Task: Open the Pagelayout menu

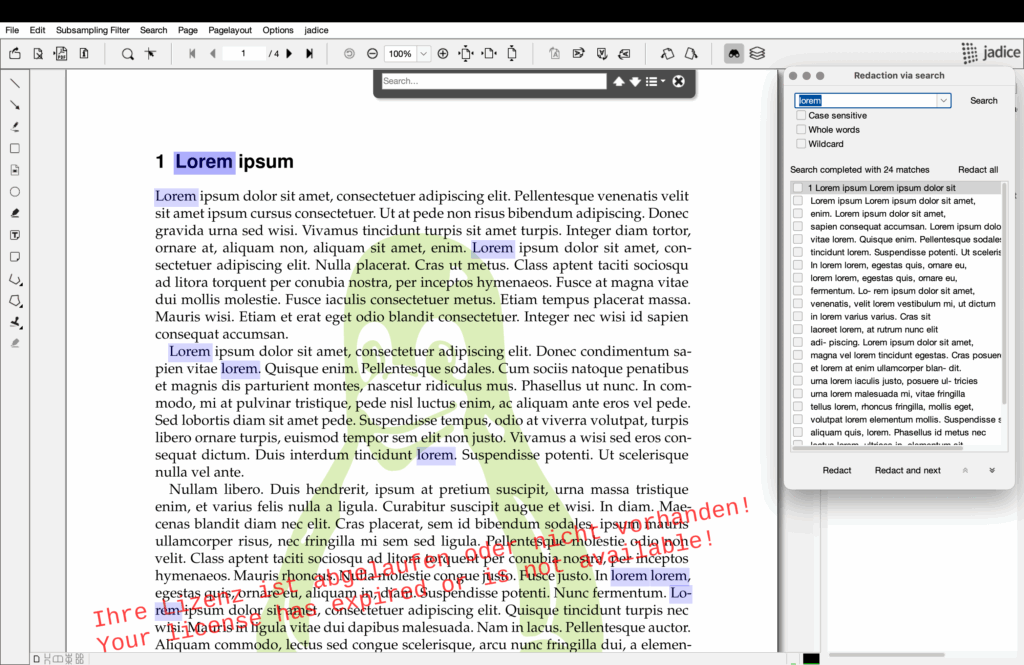Action: tap(230, 31)
